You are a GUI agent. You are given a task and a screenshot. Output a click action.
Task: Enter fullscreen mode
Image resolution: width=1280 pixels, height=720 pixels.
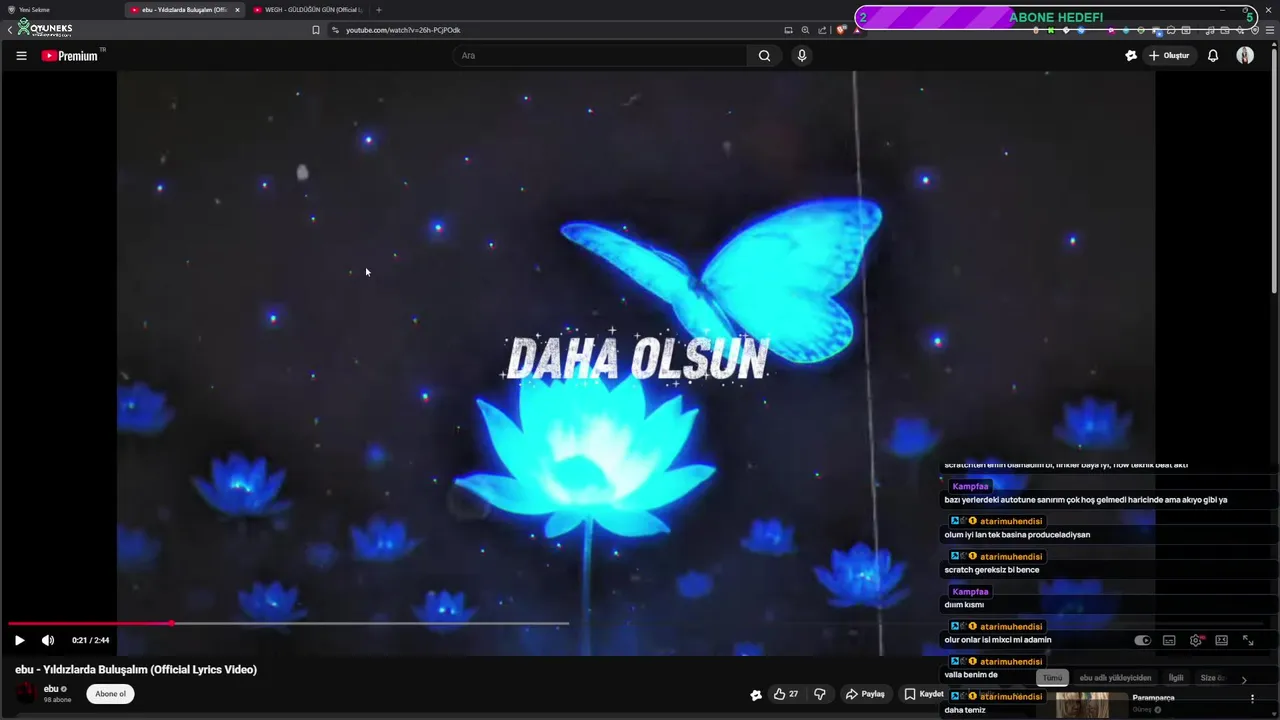[1248, 640]
